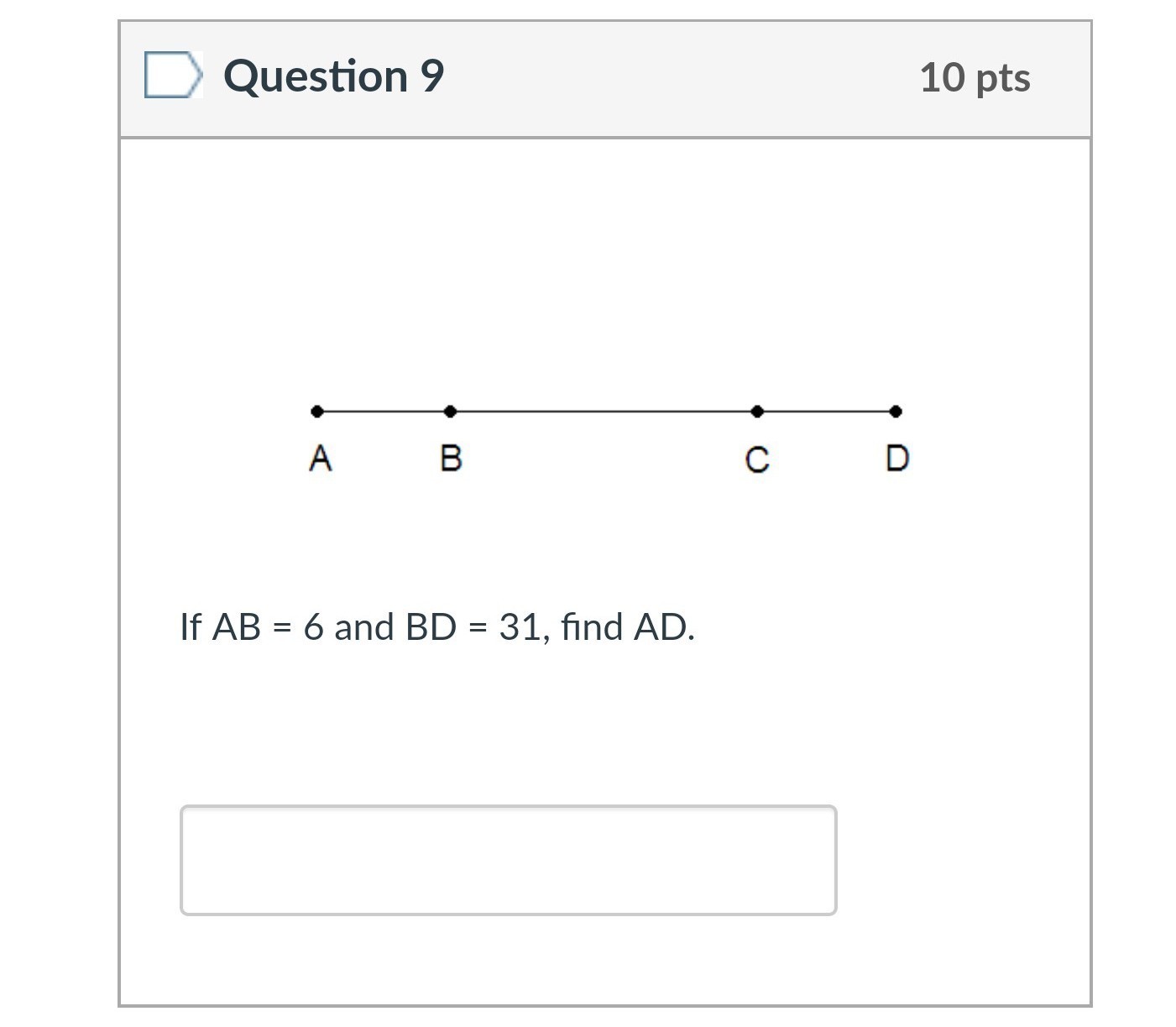The width and height of the screenshot is (1176, 1027).
Task: Click the letter B label
Action: tap(451, 458)
